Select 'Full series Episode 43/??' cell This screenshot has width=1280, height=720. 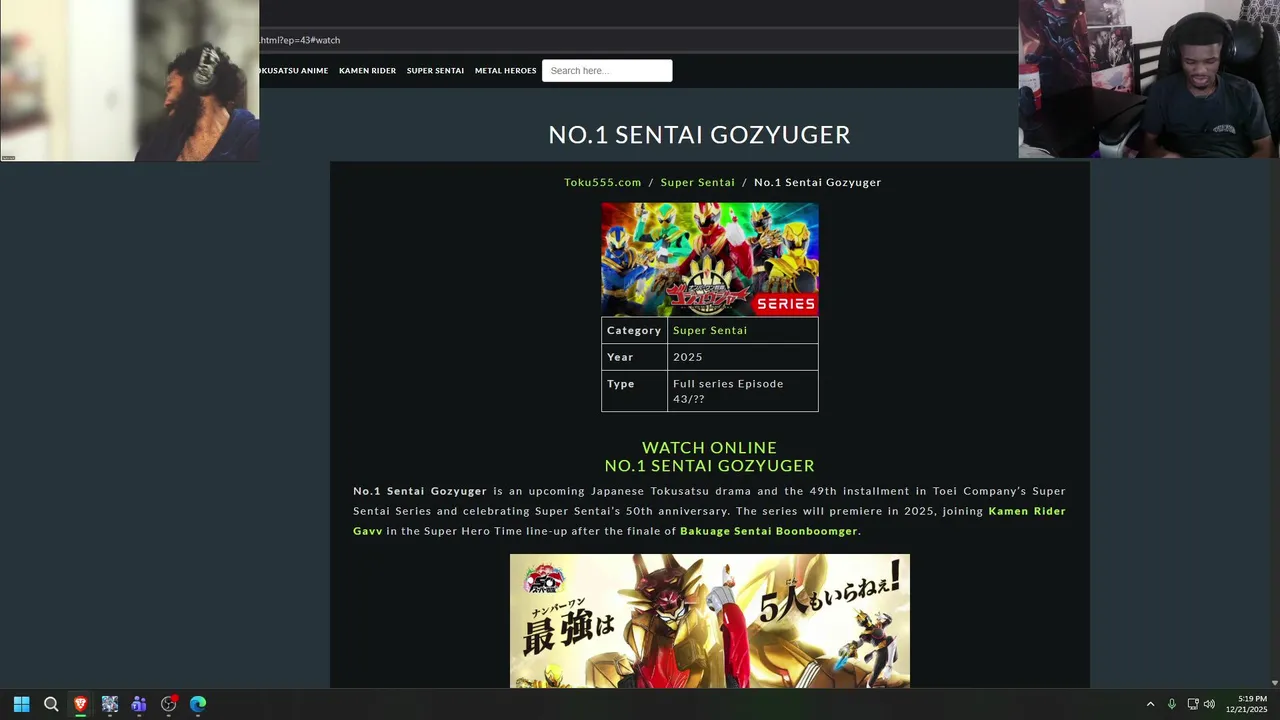(743, 391)
